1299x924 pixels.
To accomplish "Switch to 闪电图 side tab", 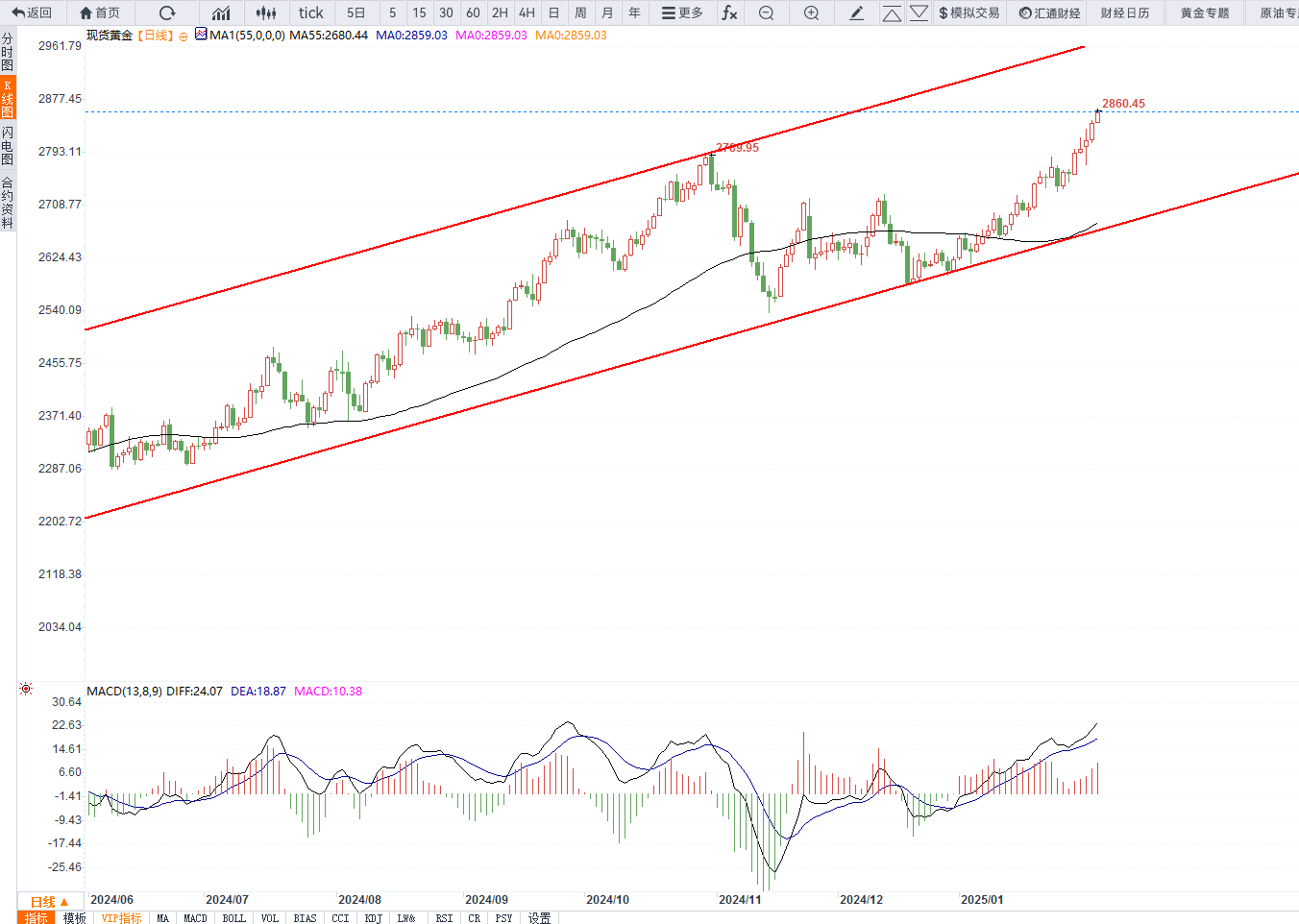I will [x=8, y=145].
